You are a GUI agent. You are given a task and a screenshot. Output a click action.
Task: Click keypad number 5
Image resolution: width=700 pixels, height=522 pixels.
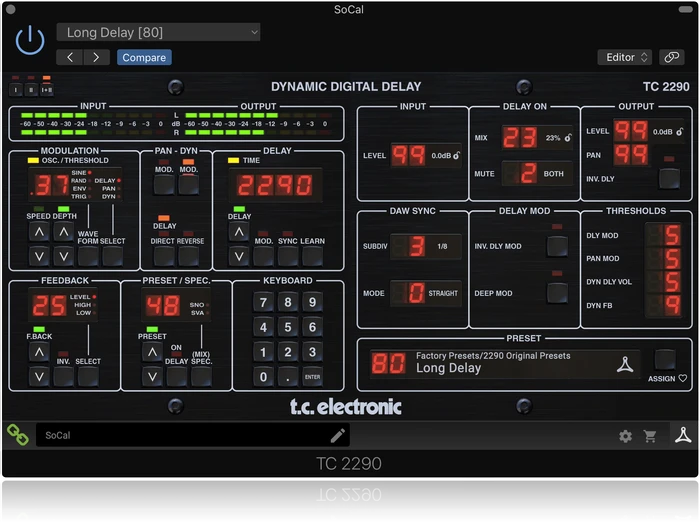[288, 327]
